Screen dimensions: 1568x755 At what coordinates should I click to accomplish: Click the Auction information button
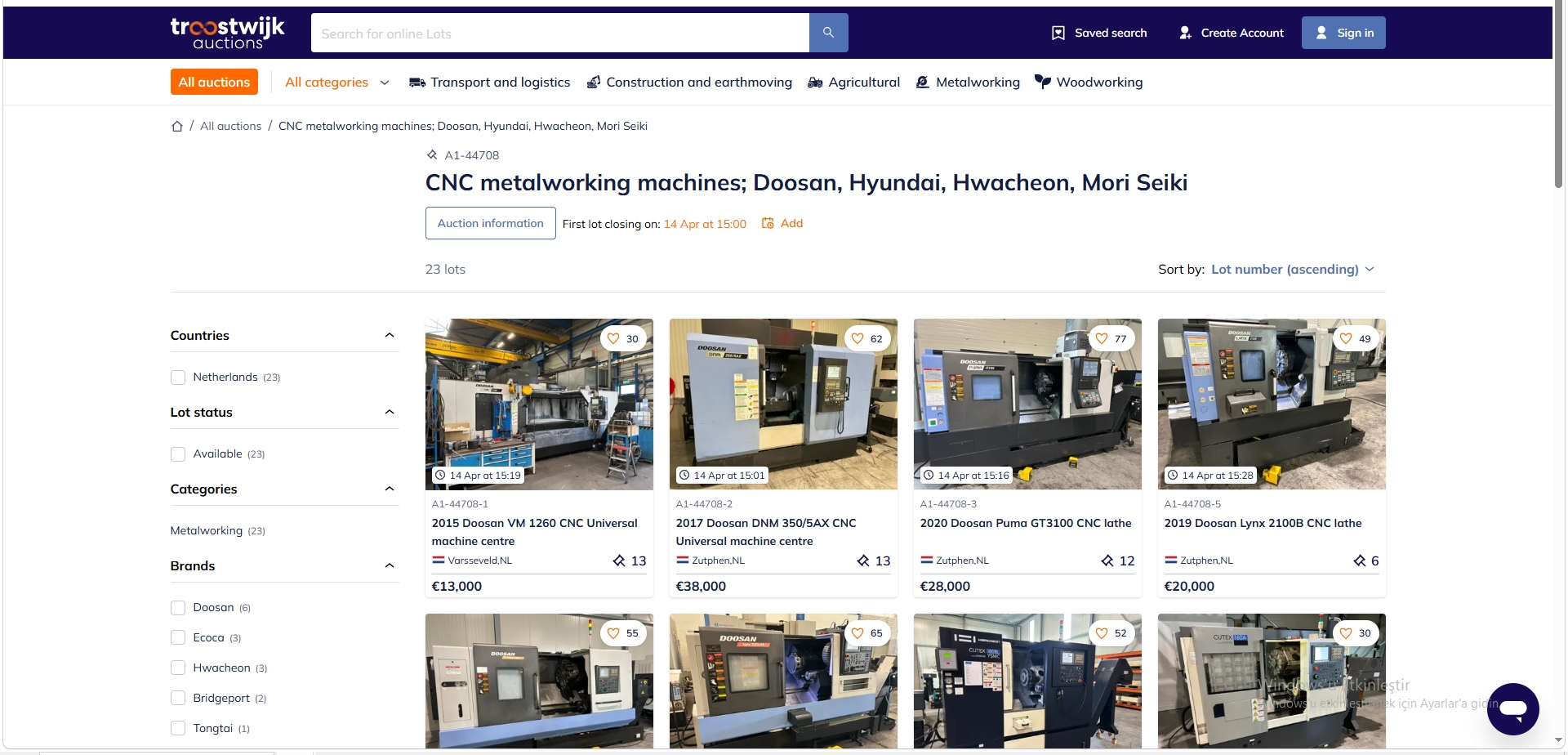click(490, 222)
